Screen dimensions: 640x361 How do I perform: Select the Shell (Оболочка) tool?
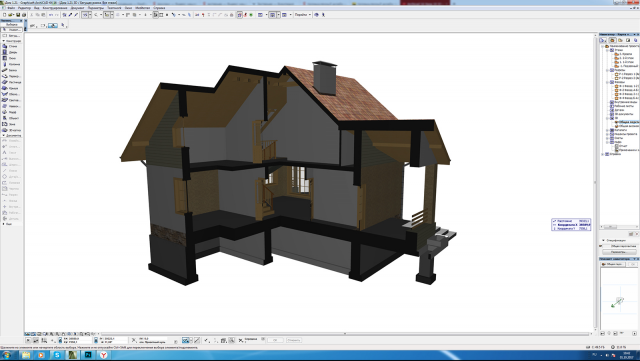11,94
